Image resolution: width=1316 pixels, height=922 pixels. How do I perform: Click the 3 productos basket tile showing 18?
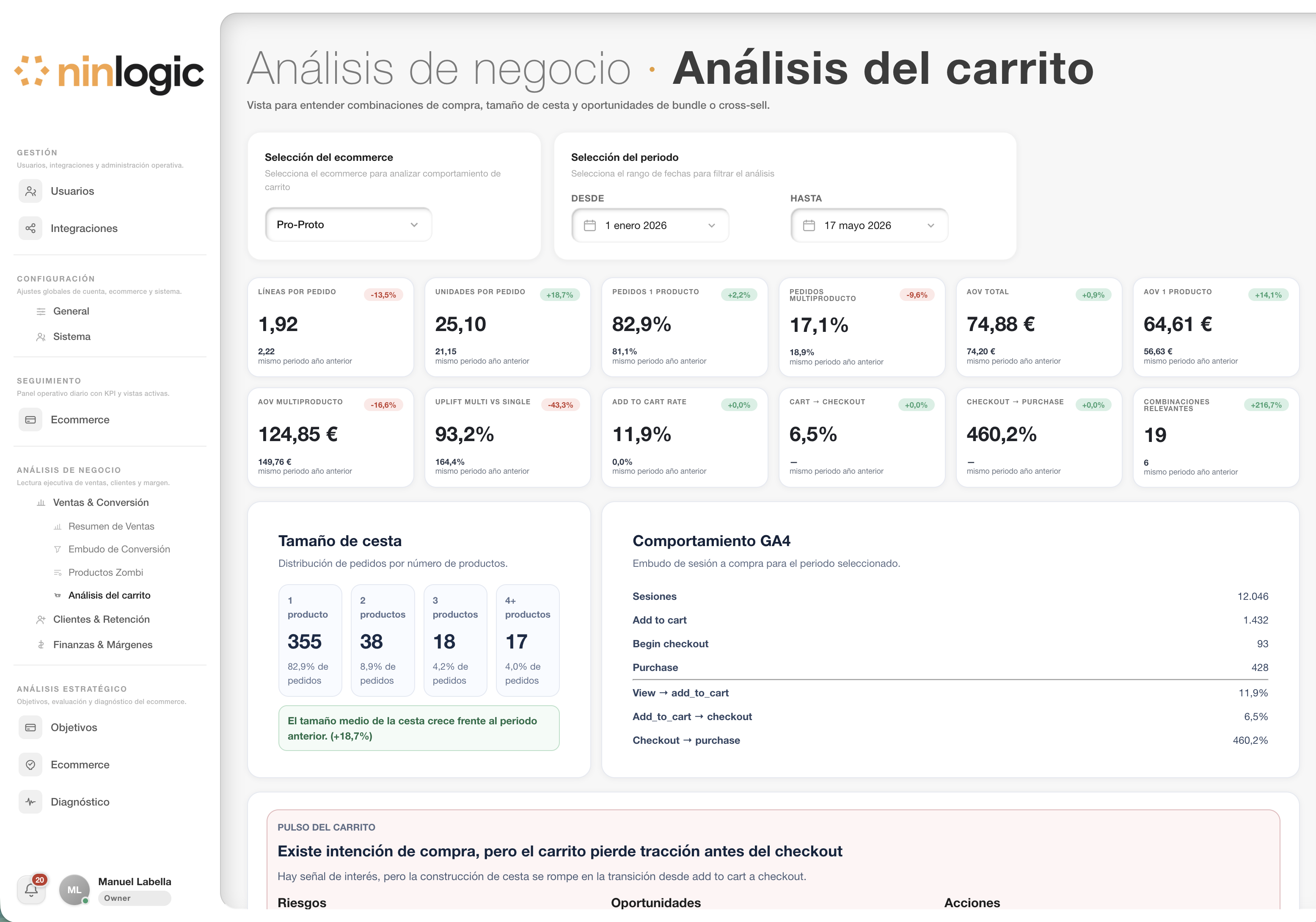[455, 640]
